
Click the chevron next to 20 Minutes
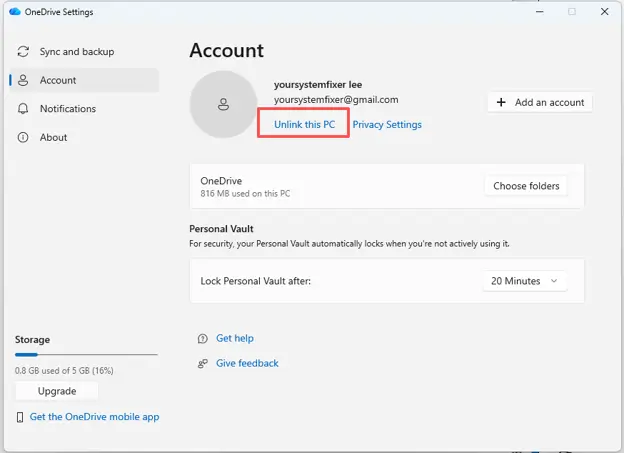[554, 281]
